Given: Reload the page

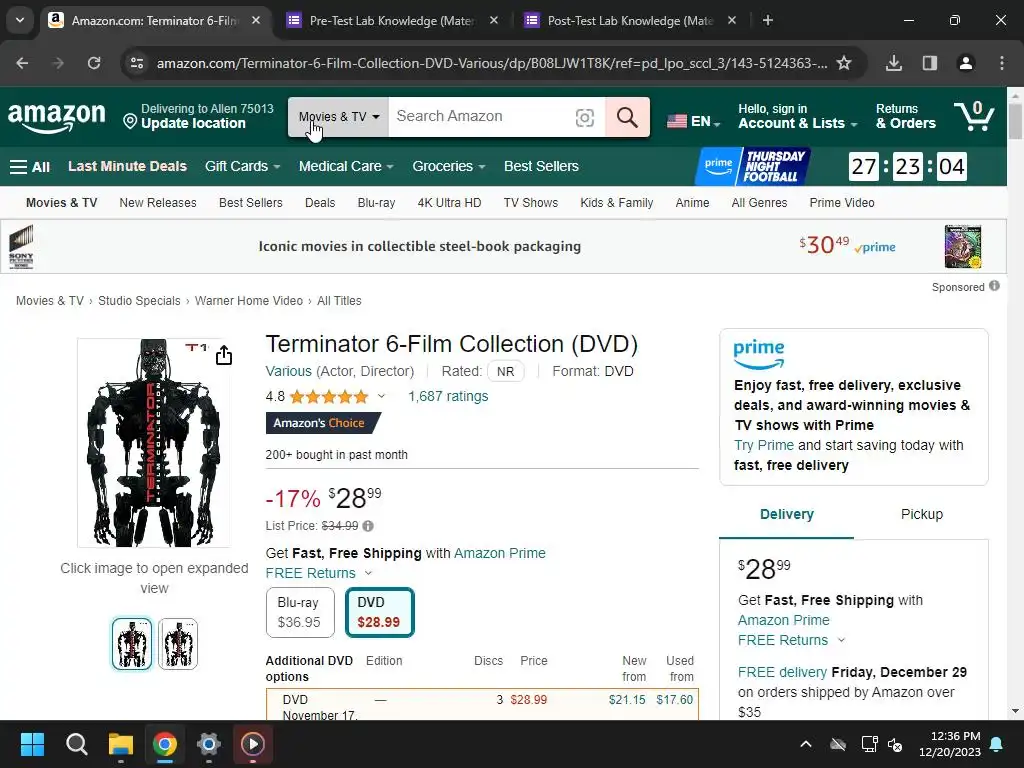Looking at the screenshot, I should point(94,63).
